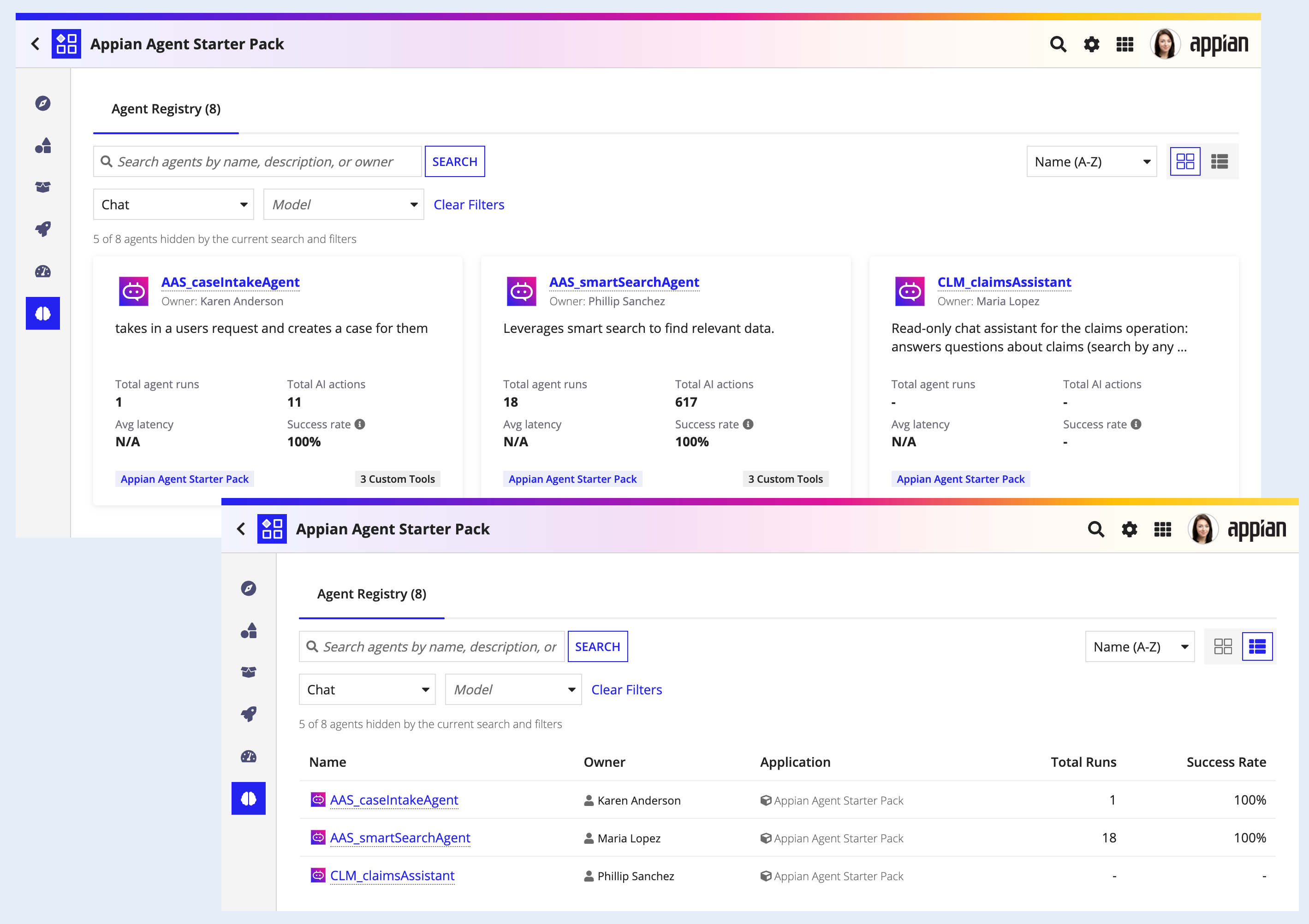Click Clear Filters link in bottom window

(x=626, y=690)
